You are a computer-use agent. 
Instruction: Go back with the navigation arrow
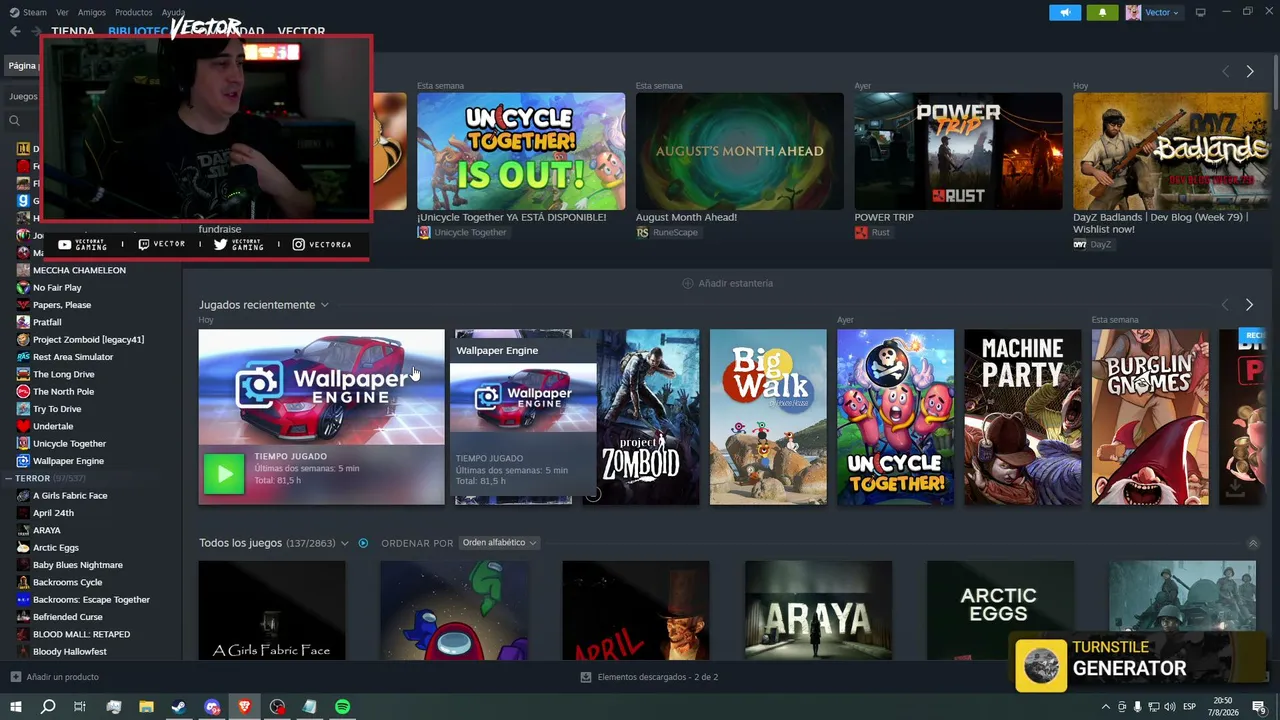[x=15, y=31]
